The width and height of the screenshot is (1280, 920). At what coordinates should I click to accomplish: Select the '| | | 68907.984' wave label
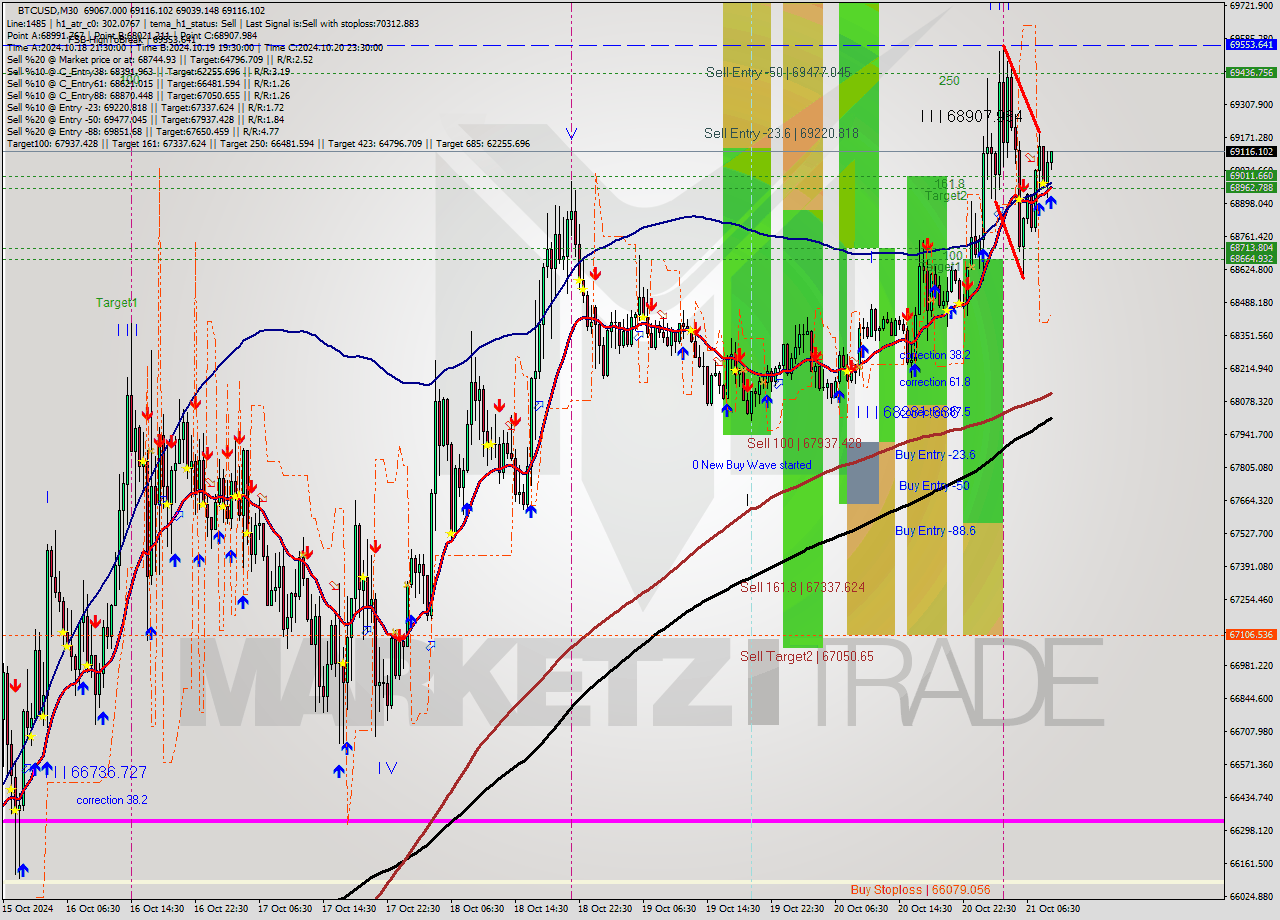coord(971,116)
